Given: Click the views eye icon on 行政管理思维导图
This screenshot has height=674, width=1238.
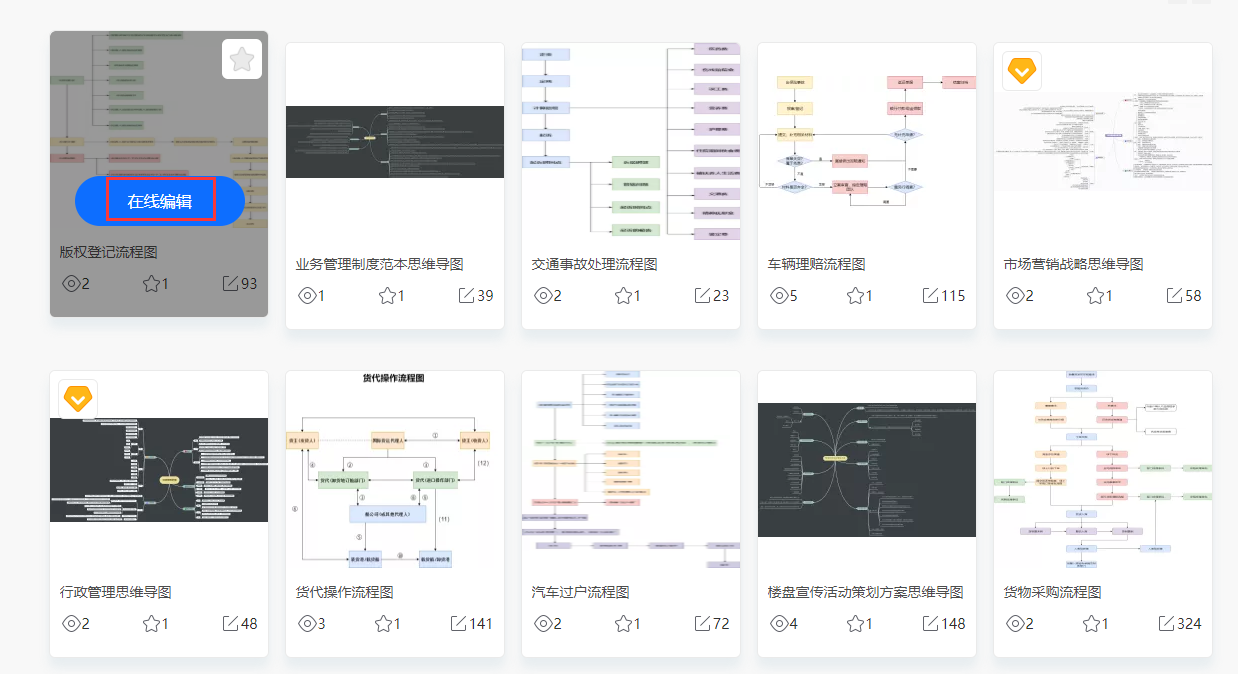Looking at the screenshot, I should pos(71,623).
